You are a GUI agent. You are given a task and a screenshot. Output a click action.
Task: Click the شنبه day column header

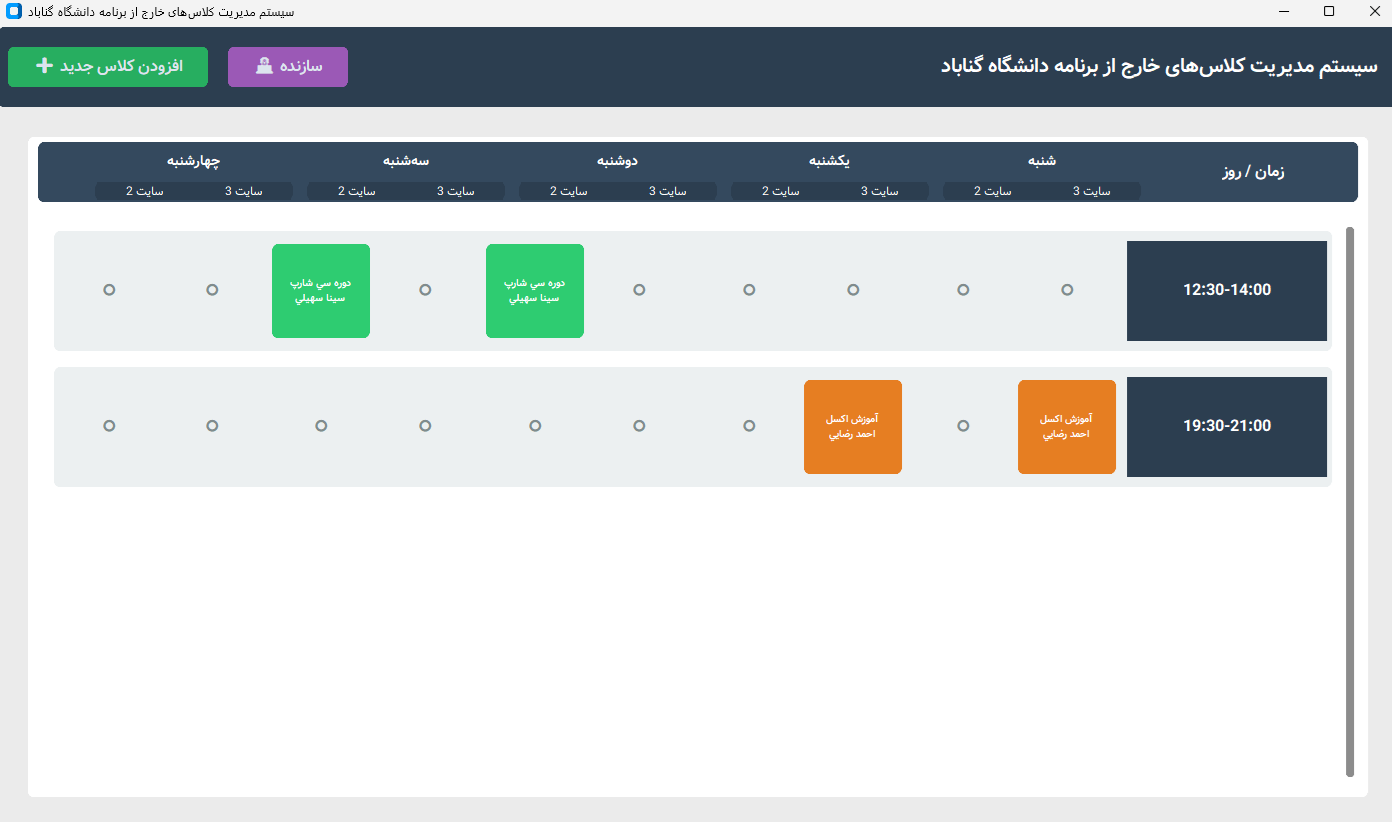[x=1042, y=161]
